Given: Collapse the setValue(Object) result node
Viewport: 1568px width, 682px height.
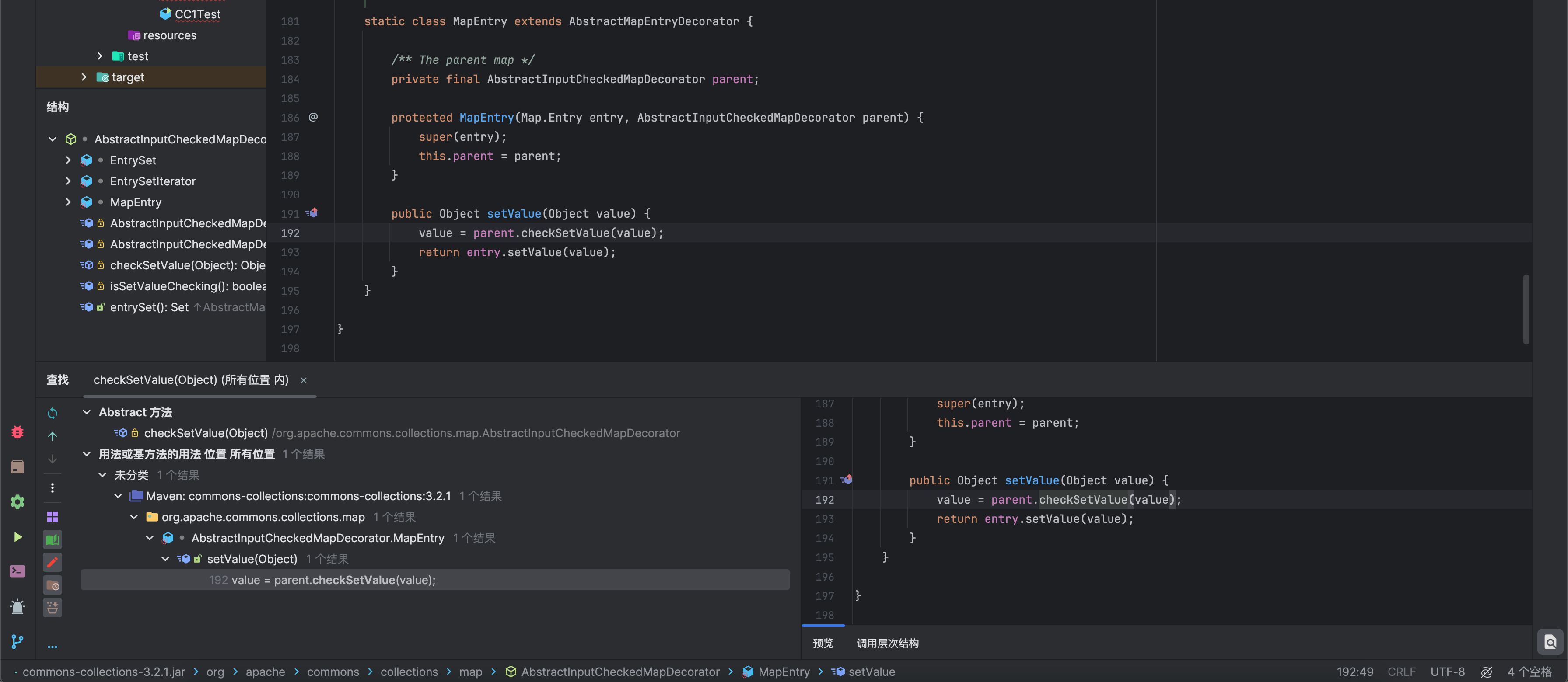Looking at the screenshot, I should tap(165, 559).
